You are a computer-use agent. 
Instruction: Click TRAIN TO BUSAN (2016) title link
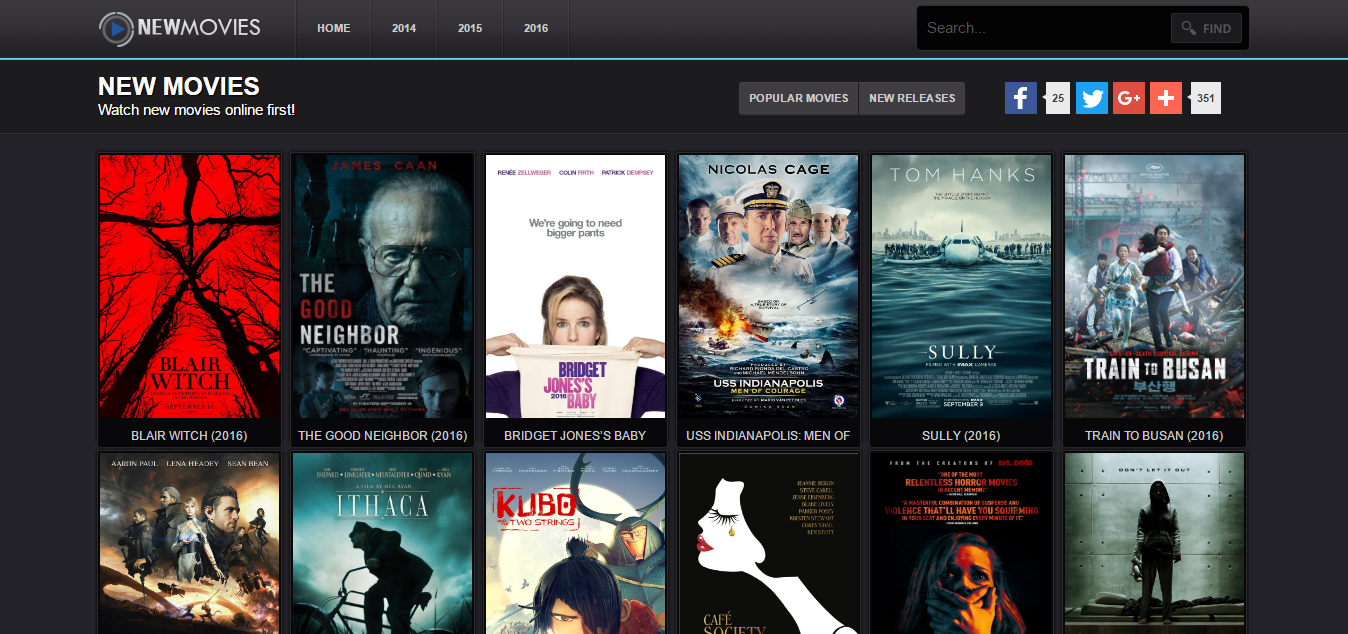pos(1154,436)
